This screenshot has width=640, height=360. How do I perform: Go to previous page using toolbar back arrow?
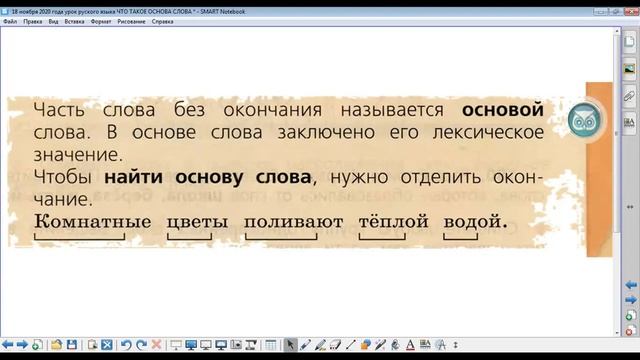(x=7, y=345)
